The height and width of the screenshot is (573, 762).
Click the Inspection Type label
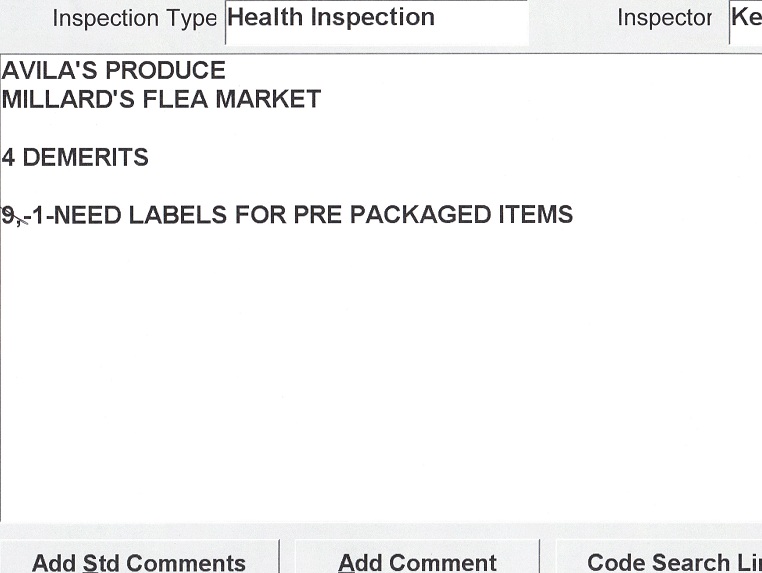[134, 19]
